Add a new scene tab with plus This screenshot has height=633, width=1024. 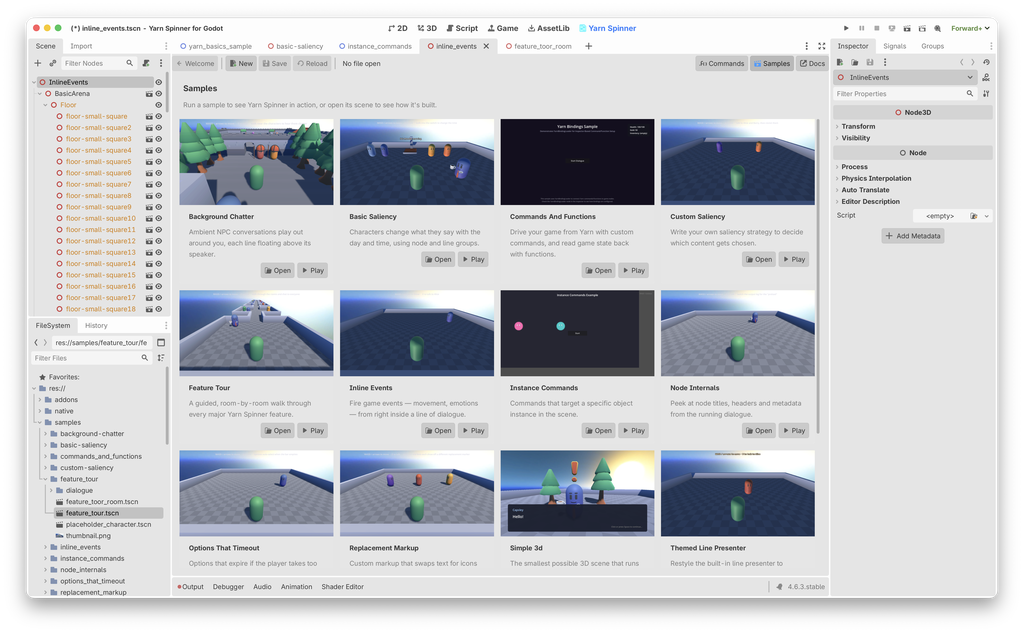[588, 46]
